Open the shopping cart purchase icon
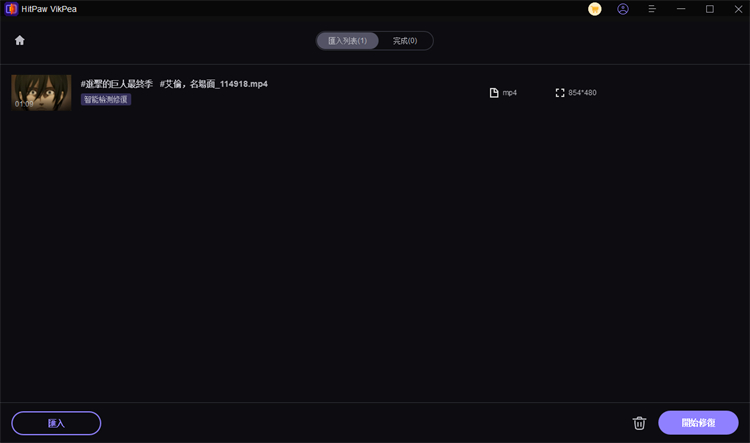 [595, 9]
